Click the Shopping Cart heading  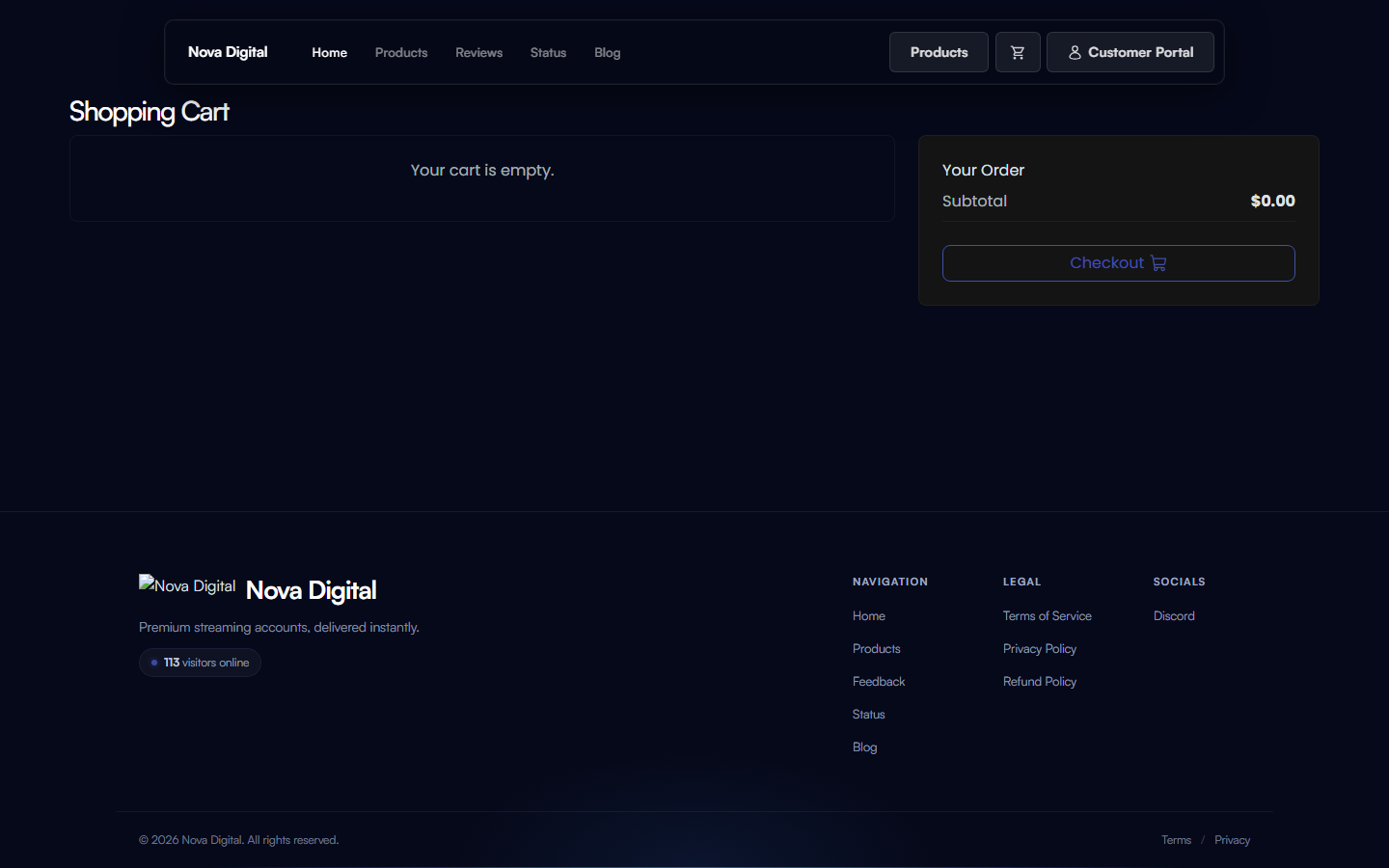click(x=150, y=112)
